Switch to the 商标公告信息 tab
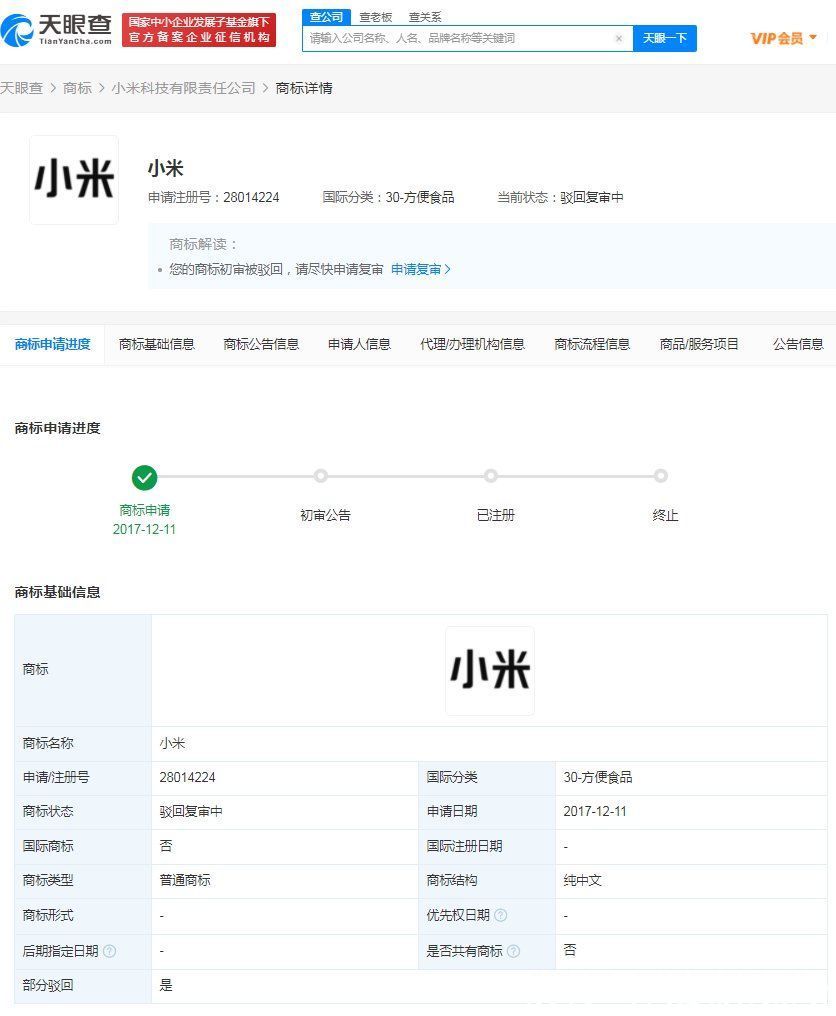The height and width of the screenshot is (1016, 836). pyautogui.click(x=261, y=344)
